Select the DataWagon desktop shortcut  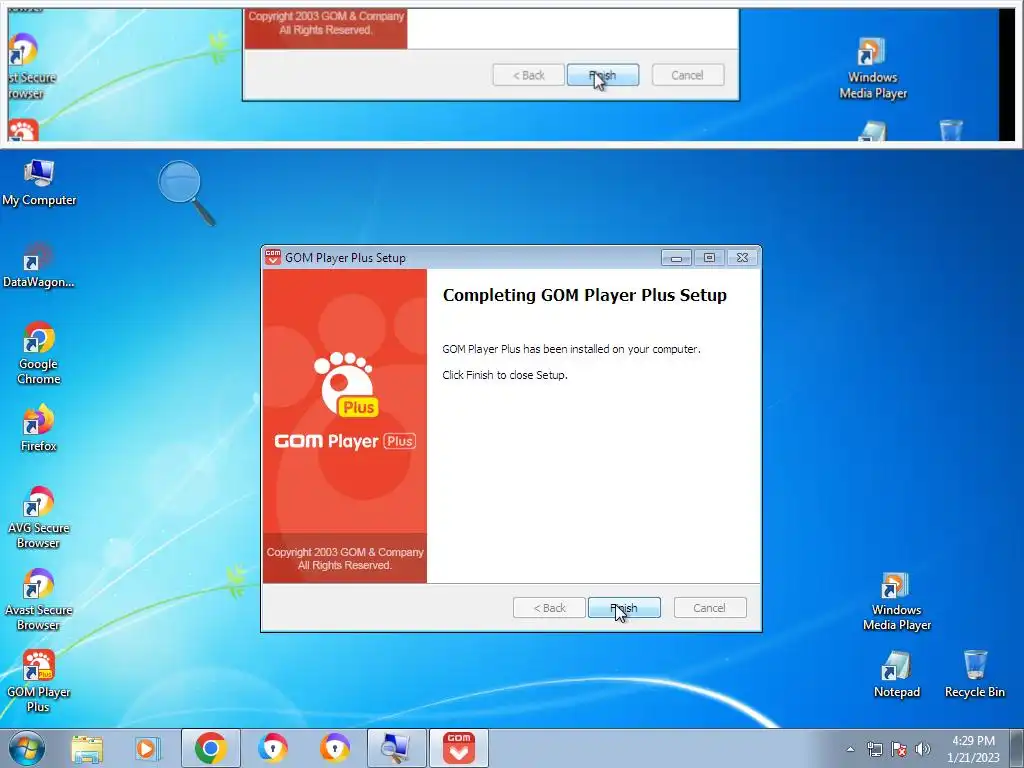point(38,266)
